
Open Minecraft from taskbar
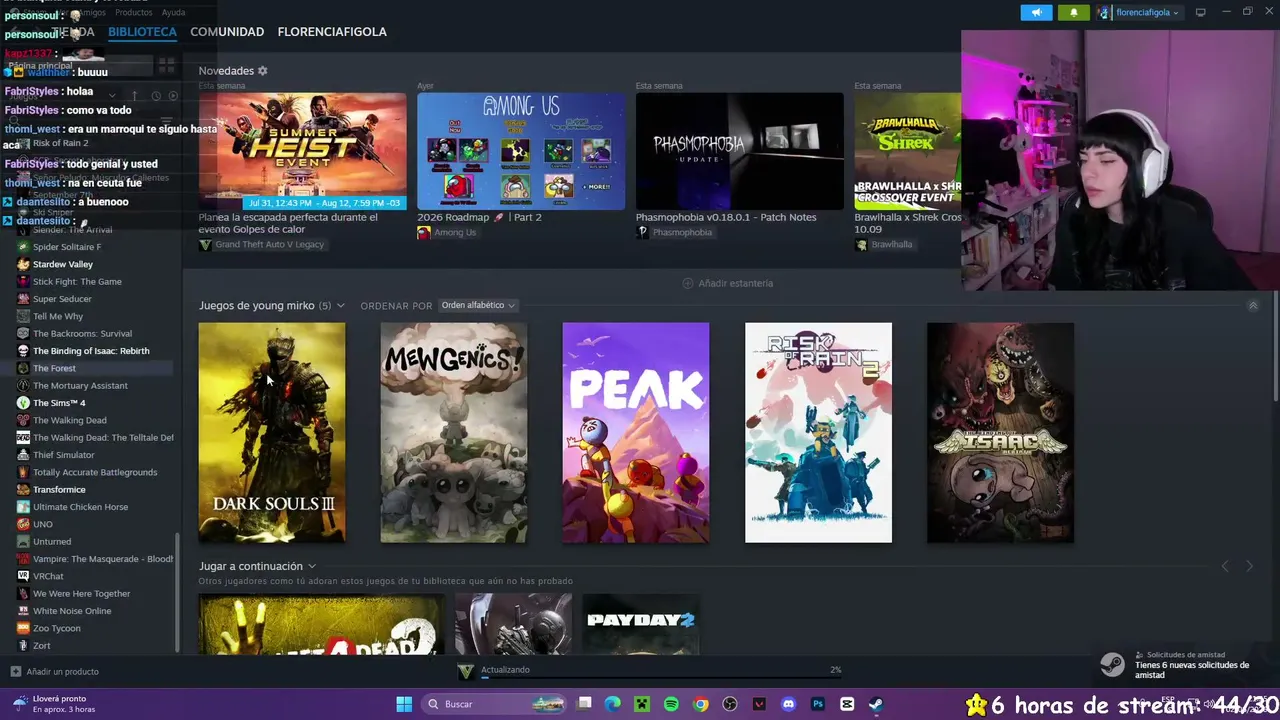click(x=642, y=704)
